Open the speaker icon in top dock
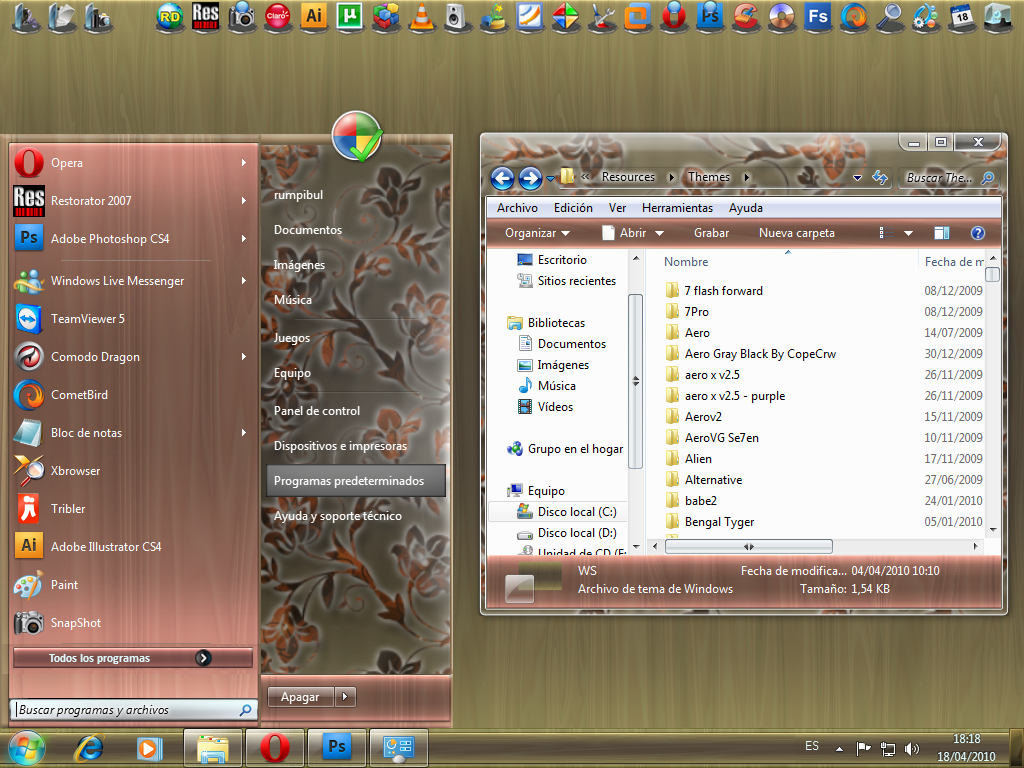The height and width of the screenshot is (768, 1024). pyautogui.click(x=456, y=16)
